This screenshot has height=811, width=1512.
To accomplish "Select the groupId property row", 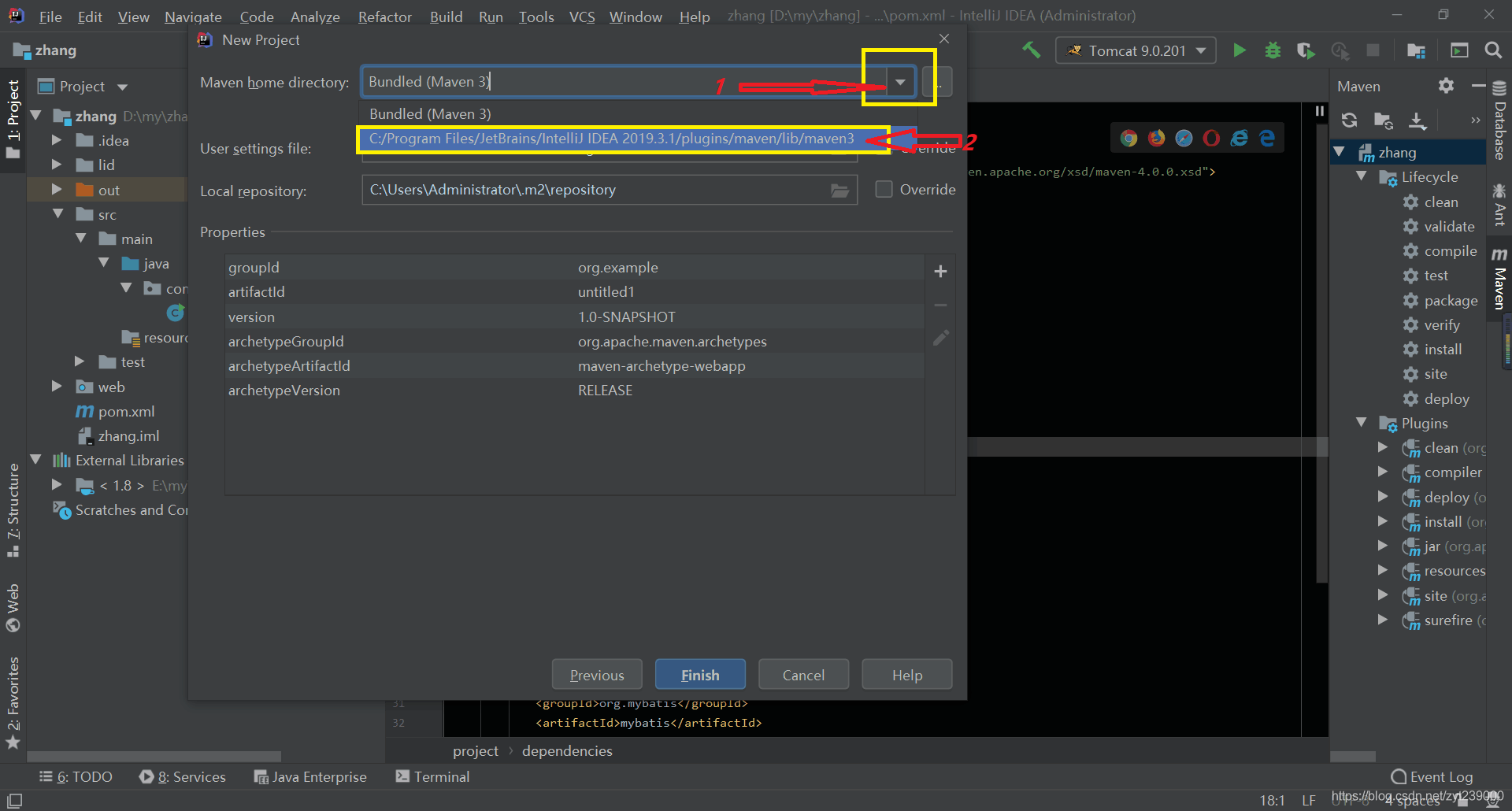I will click(574, 268).
